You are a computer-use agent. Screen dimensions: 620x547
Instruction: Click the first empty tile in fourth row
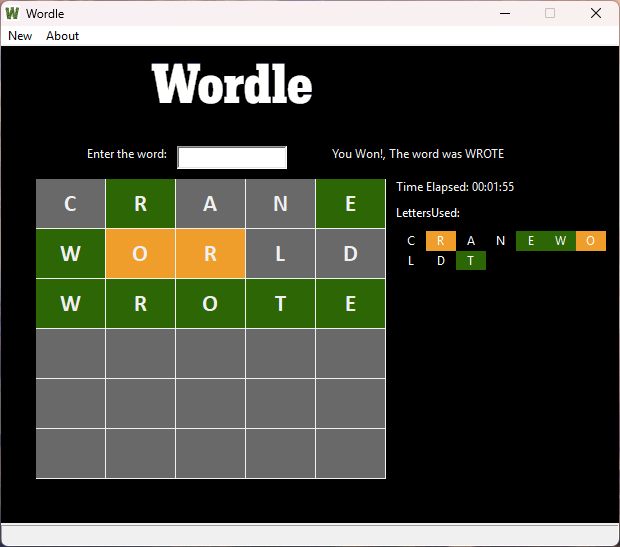coord(70,354)
